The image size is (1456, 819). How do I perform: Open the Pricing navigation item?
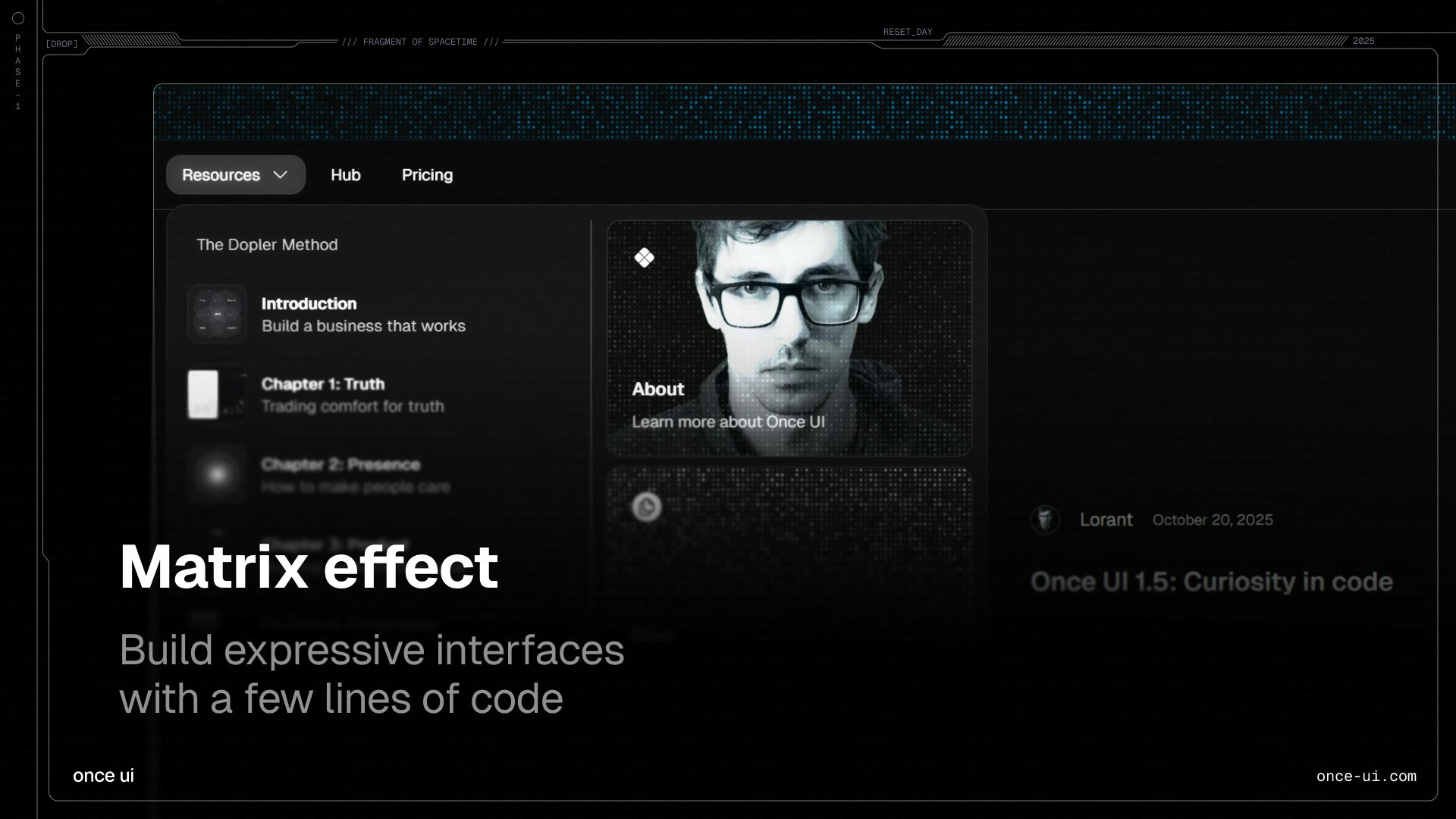pyautogui.click(x=427, y=175)
